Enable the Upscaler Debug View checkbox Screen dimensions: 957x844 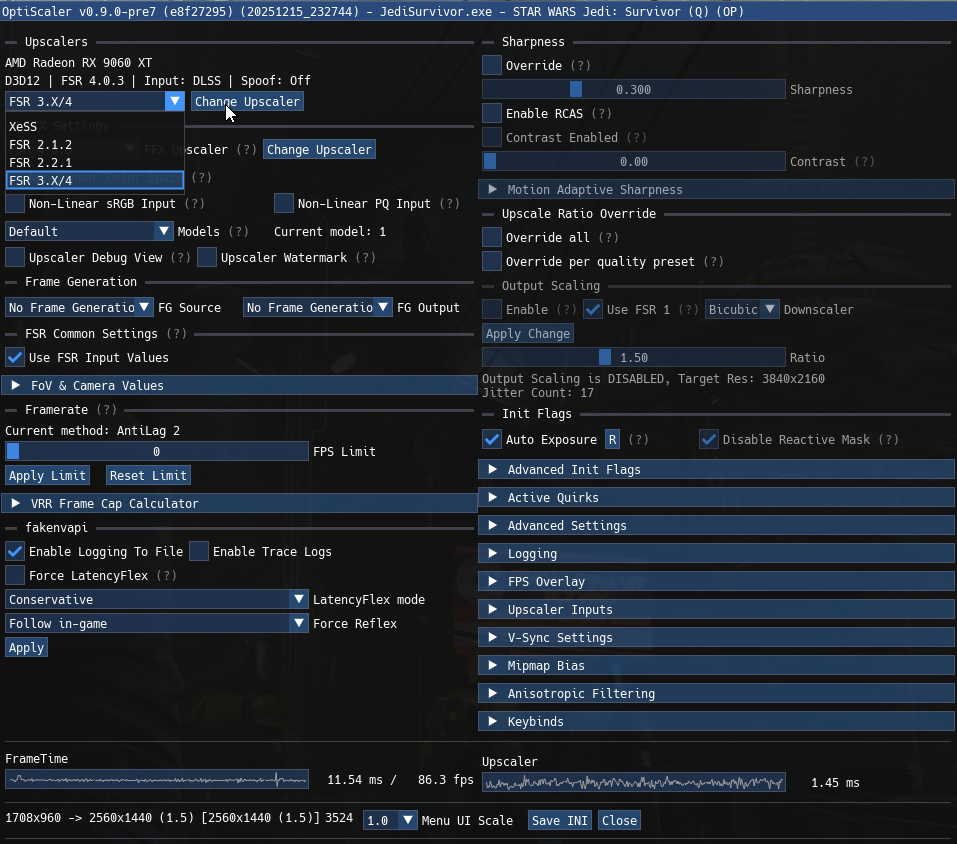15,257
